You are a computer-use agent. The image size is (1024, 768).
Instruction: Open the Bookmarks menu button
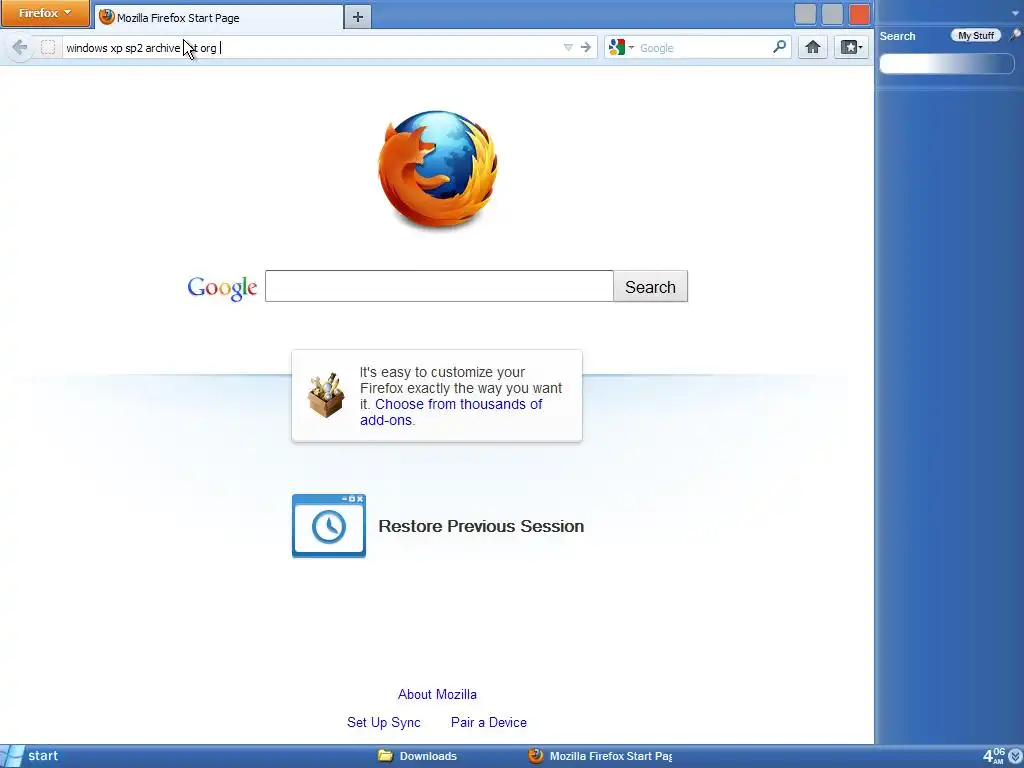click(851, 47)
